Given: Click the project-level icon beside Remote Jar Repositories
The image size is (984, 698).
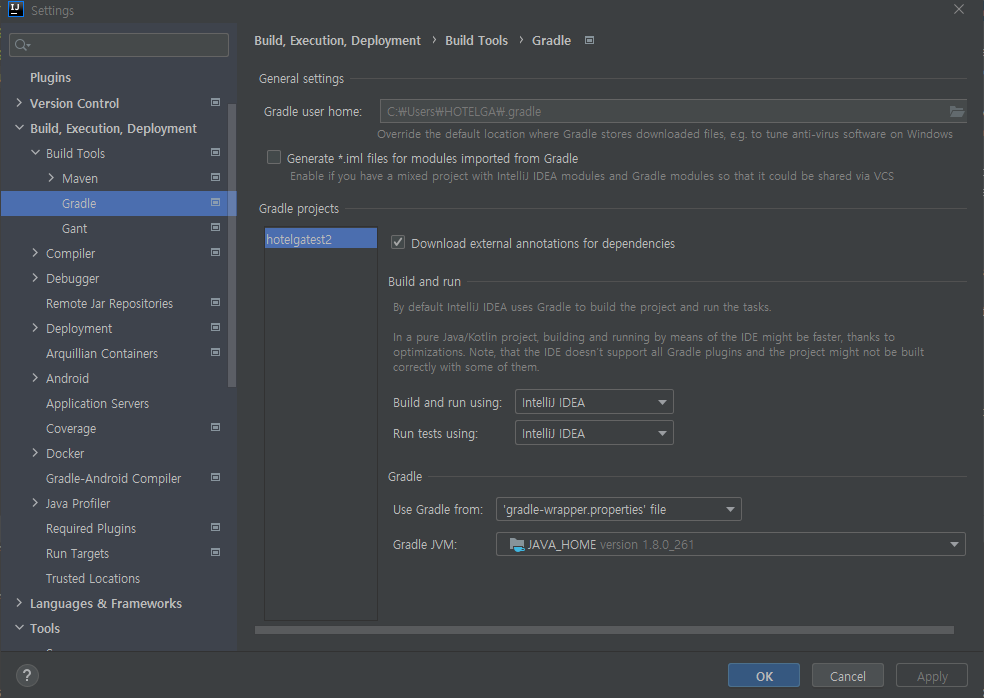Looking at the screenshot, I should 215,303.
